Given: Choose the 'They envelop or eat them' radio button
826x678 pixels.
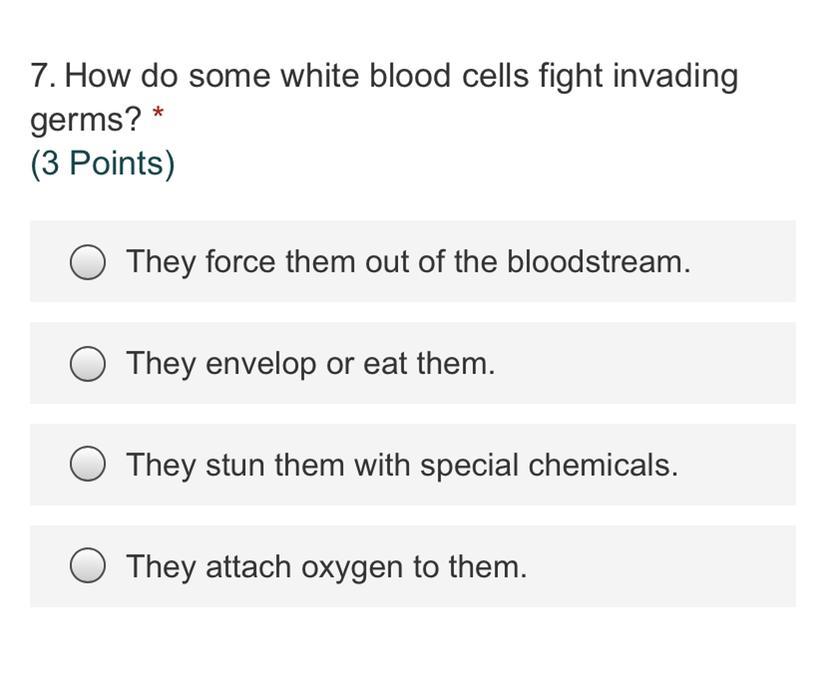Looking at the screenshot, I should [87, 363].
